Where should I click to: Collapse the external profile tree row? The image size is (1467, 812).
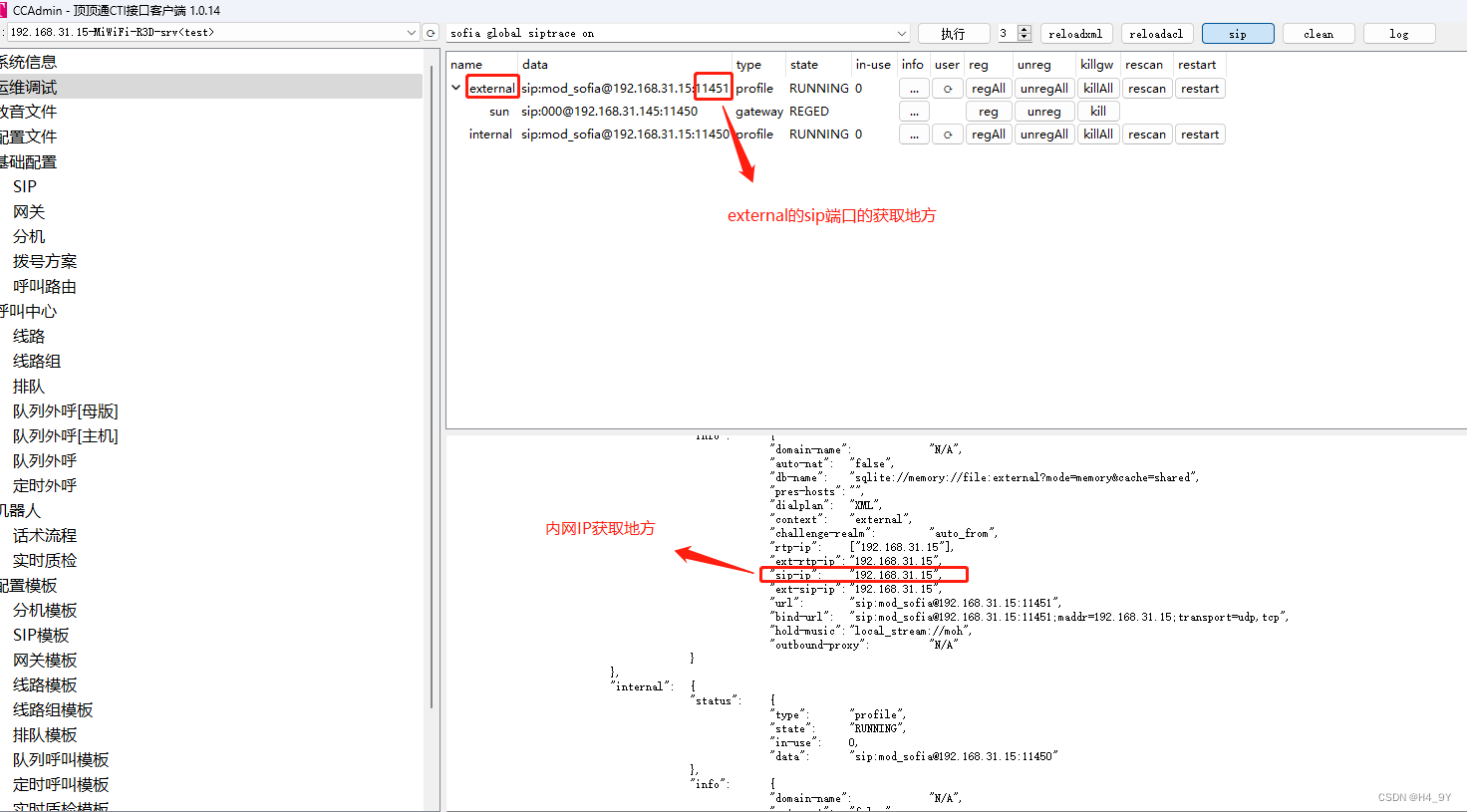pyautogui.click(x=456, y=88)
